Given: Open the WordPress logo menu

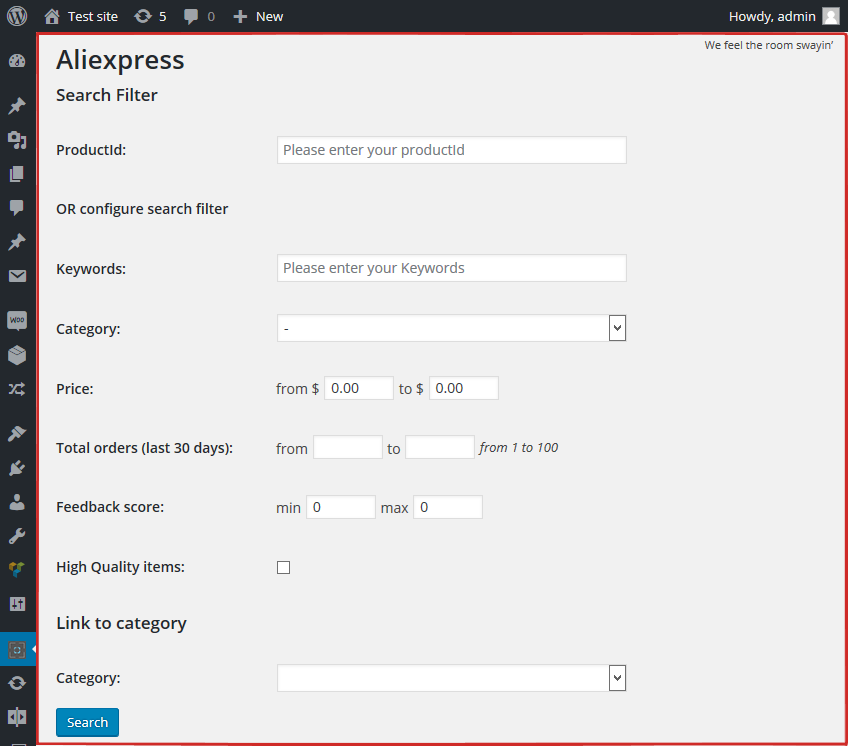Looking at the screenshot, I should (17, 16).
